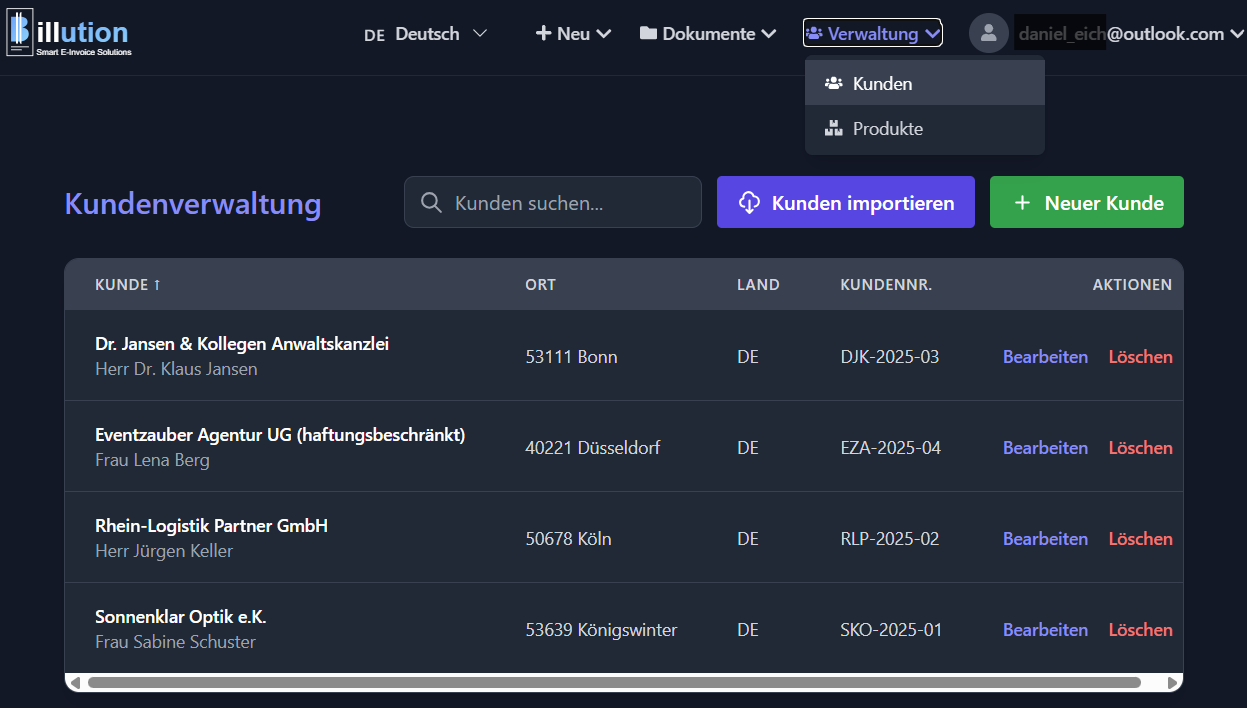Edit Sonnenklar Optik e.K. customer
Viewport: 1247px width, 708px height.
pyautogui.click(x=1045, y=630)
